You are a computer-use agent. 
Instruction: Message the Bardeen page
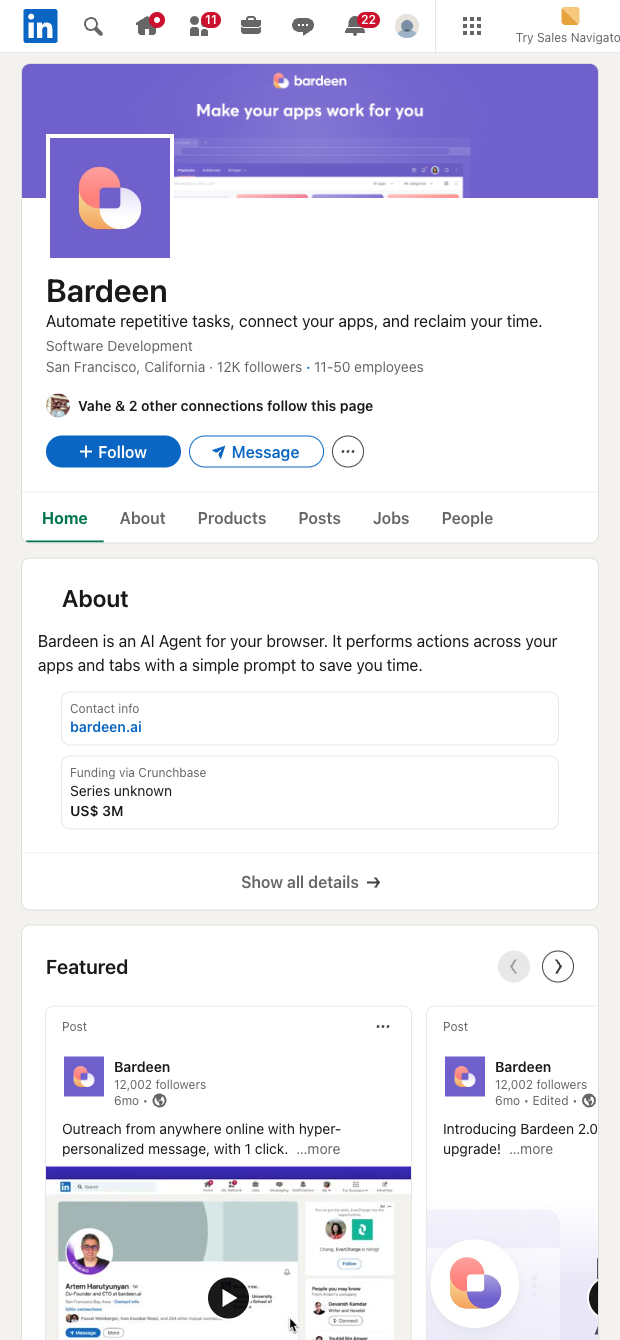[256, 451]
